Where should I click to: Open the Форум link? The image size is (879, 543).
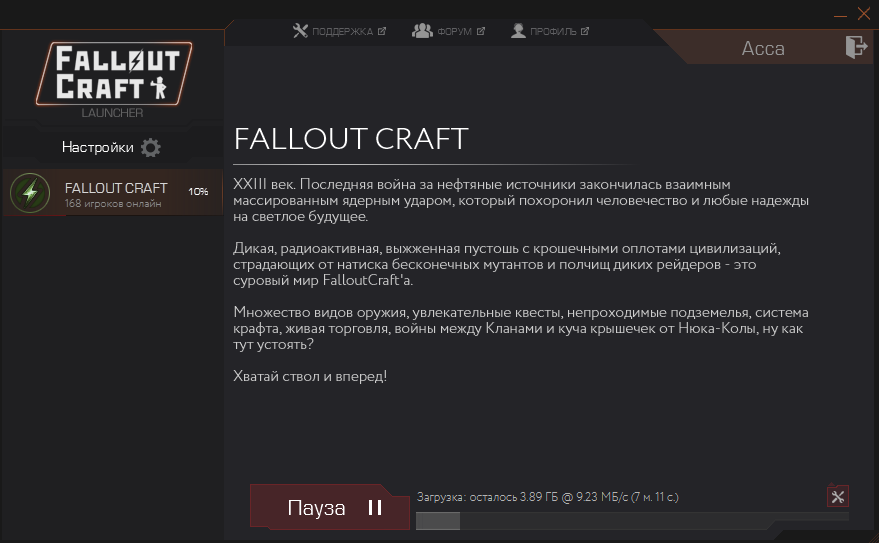pyautogui.click(x=454, y=31)
